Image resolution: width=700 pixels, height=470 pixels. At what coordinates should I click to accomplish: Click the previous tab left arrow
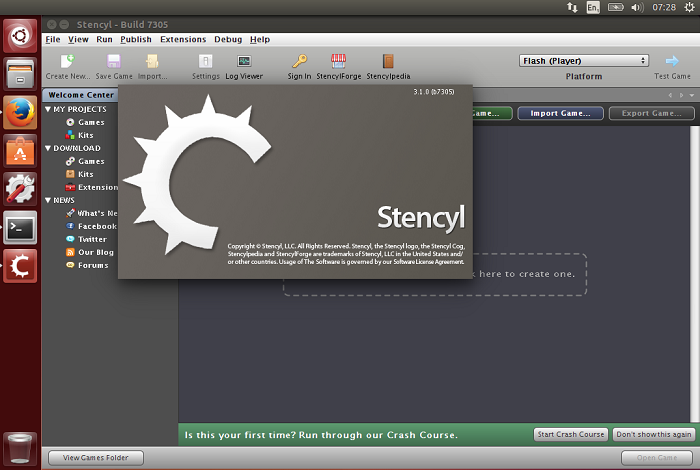pyautogui.click(x=670, y=95)
